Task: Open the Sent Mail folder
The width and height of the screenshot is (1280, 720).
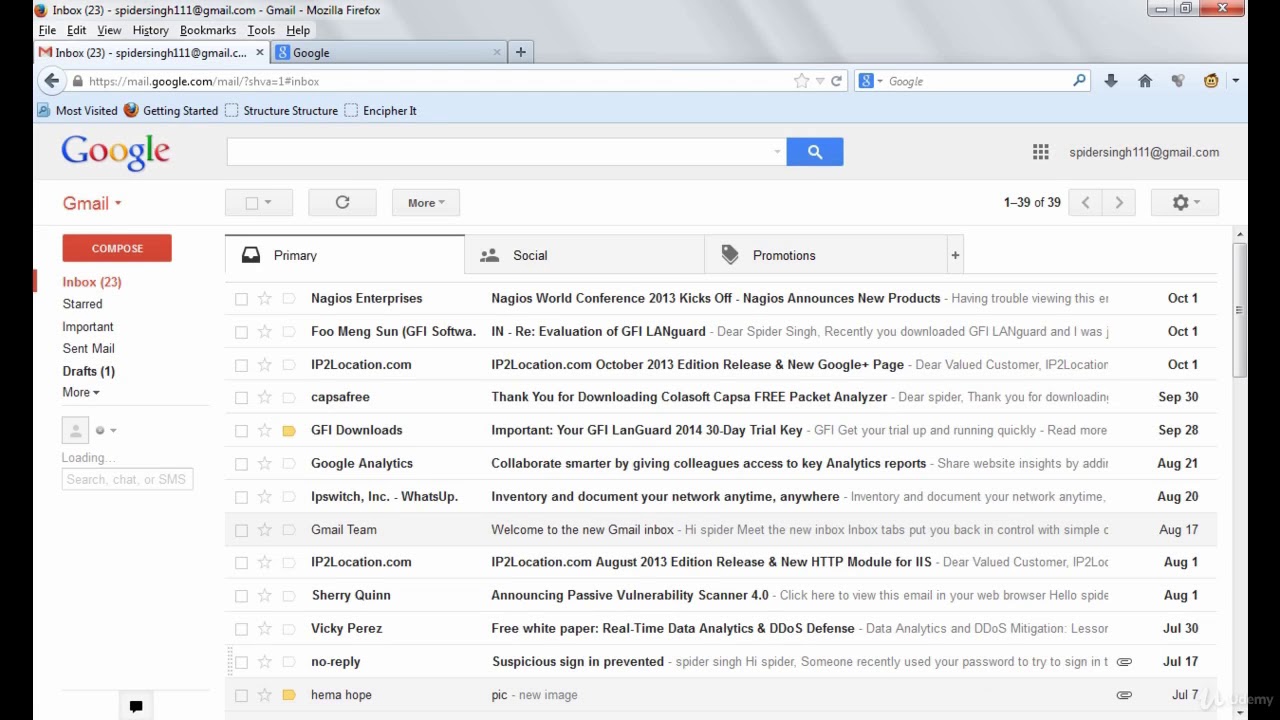Action: pyautogui.click(x=88, y=348)
